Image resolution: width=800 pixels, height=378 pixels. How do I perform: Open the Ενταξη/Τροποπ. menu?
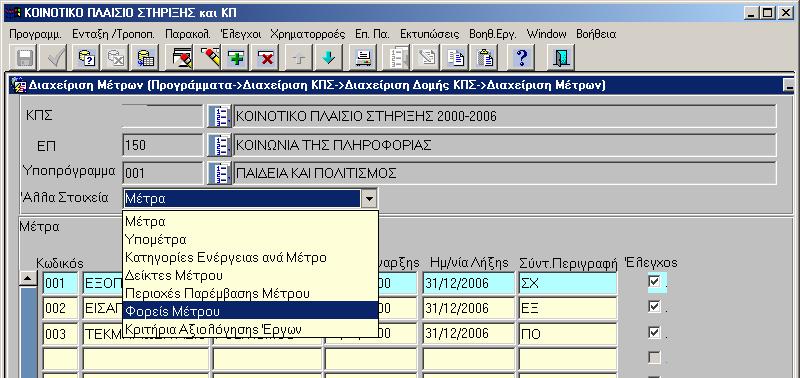click(113, 34)
